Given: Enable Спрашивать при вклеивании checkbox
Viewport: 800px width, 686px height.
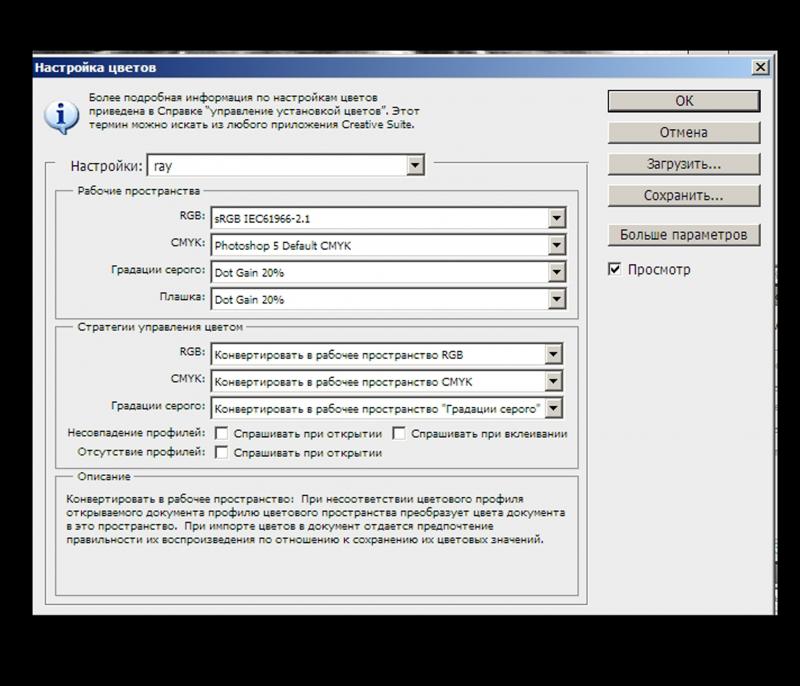Looking at the screenshot, I should (x=399, y=434).
